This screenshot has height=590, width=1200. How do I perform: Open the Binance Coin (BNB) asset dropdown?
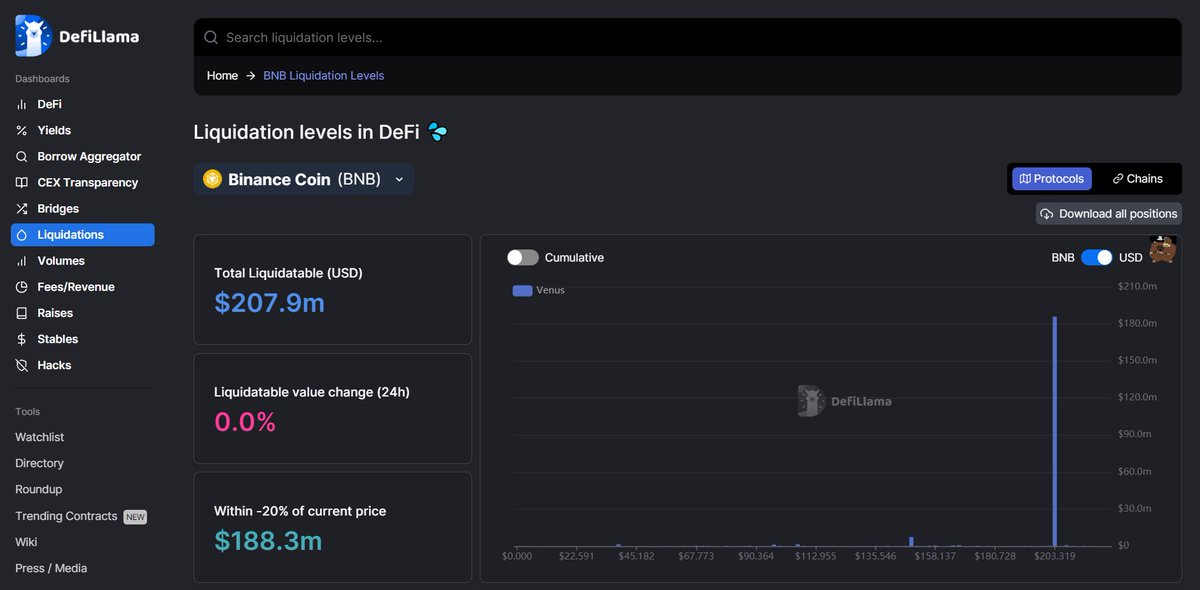click(304, 179)
